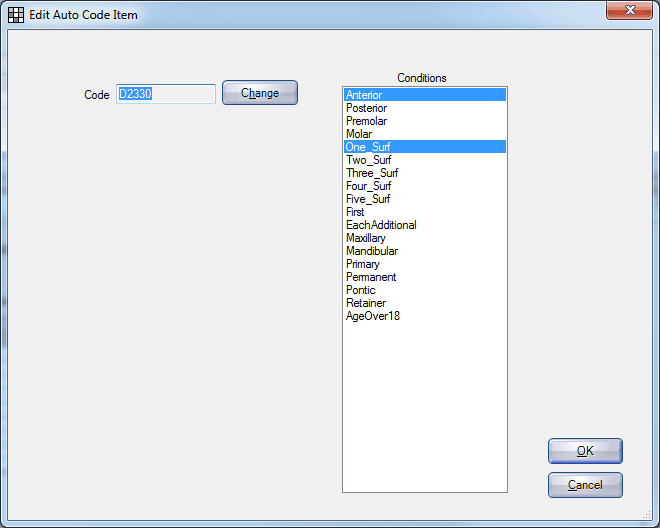Select the Molar condition

pyautogui.click(x=425, y=134)
